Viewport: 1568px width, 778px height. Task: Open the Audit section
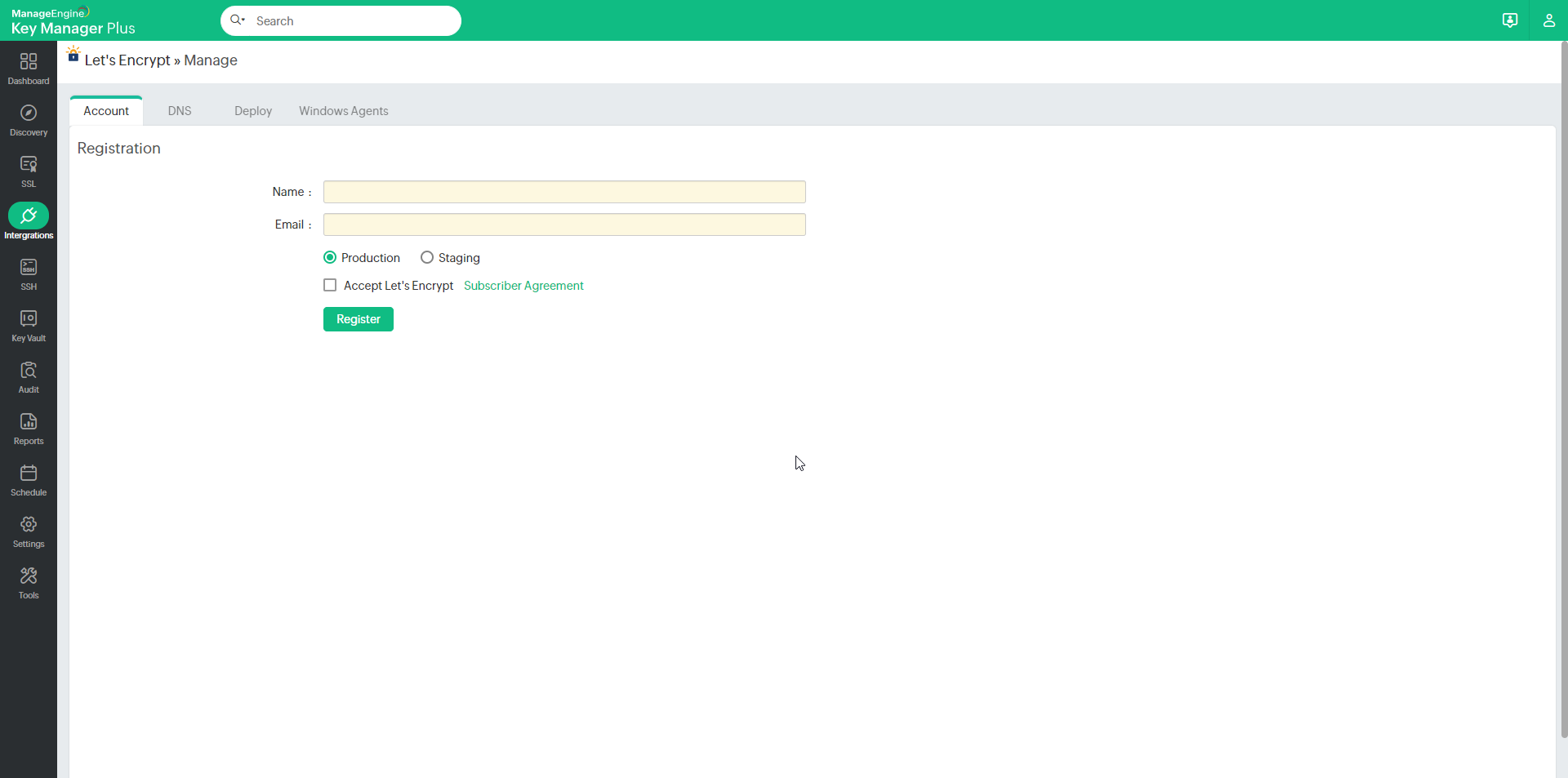29,377
